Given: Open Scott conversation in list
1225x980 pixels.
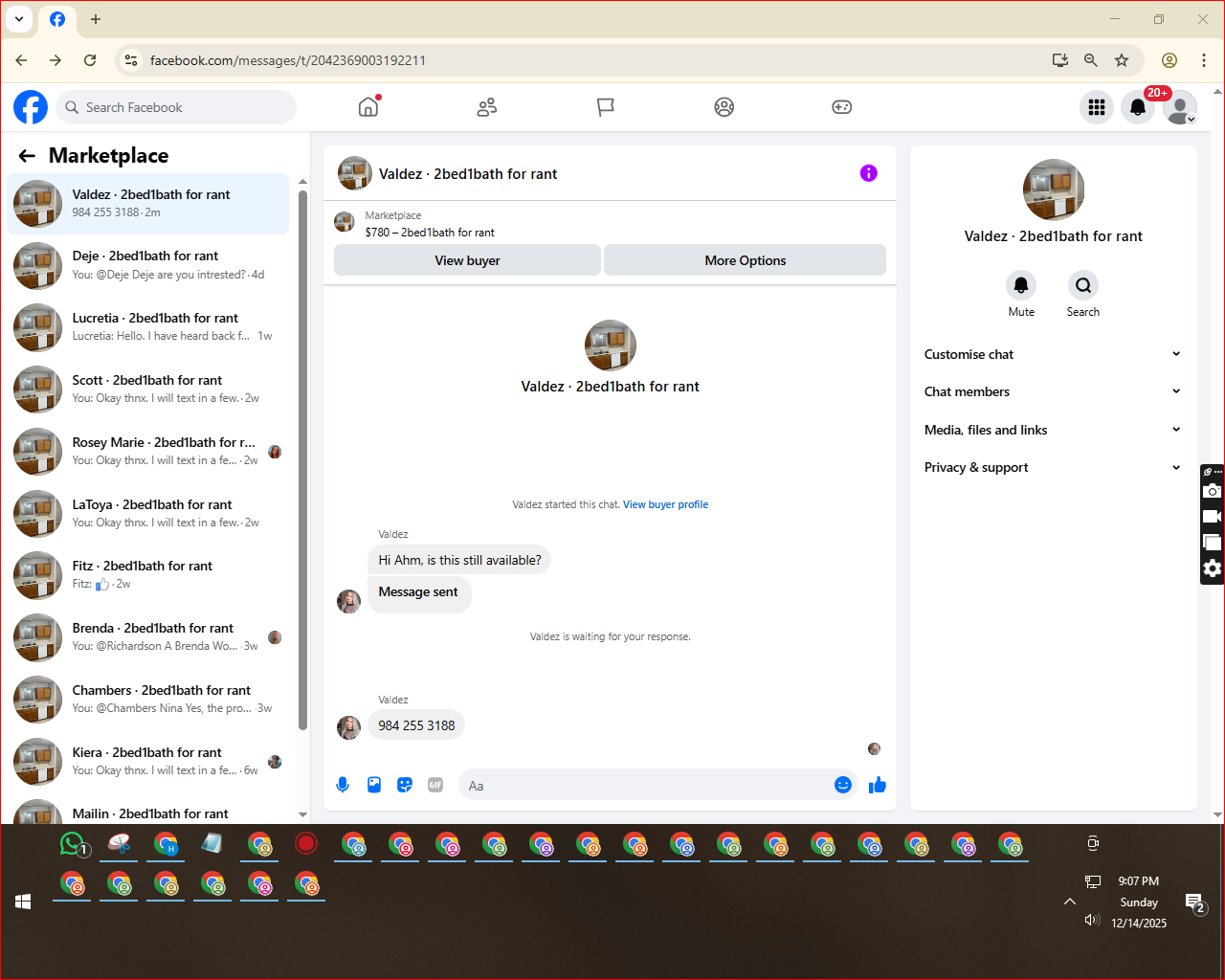Looking at the screenshot, I should 148,390.
